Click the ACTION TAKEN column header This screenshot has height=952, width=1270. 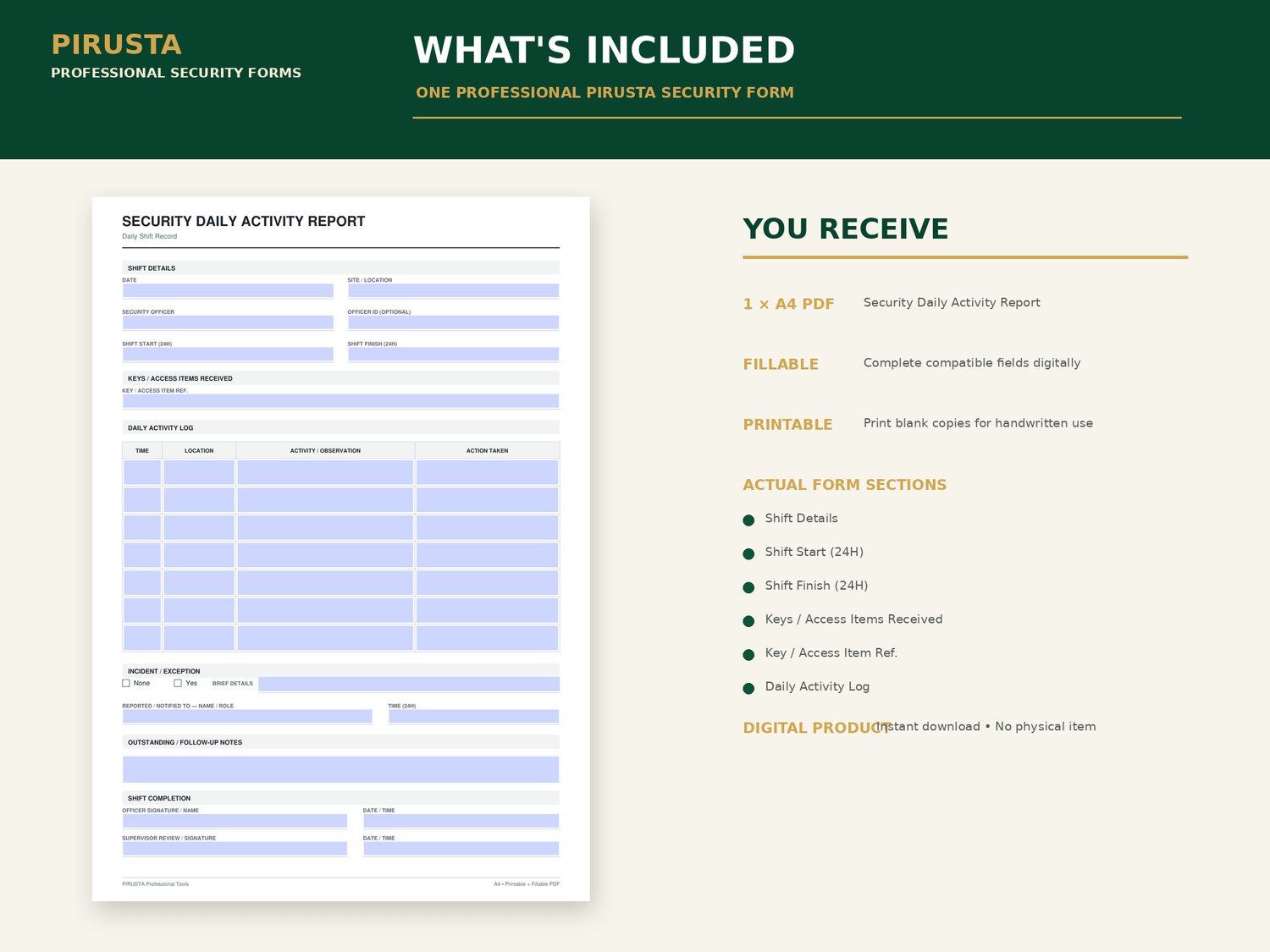(487, 451)
